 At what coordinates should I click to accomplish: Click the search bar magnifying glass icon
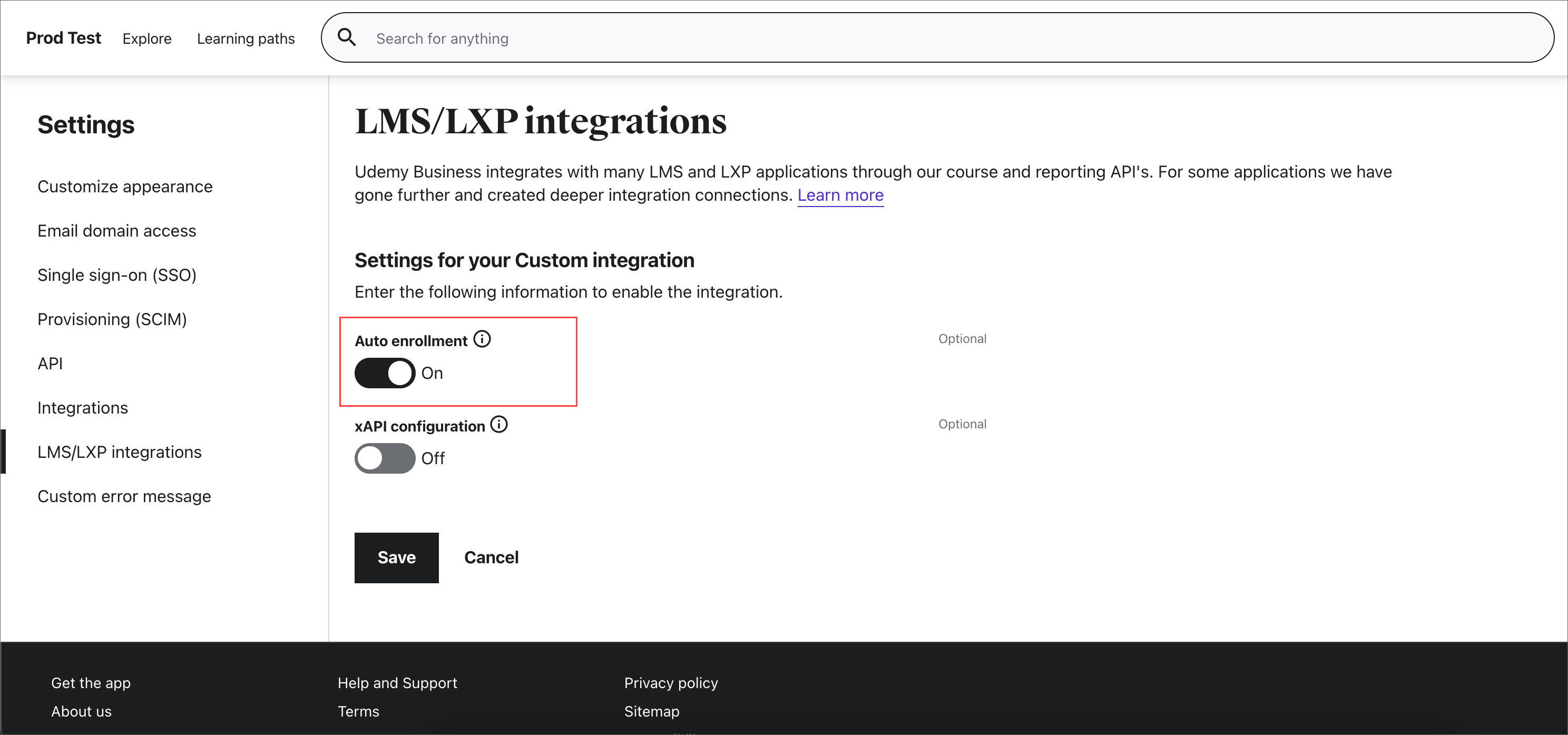click(x=347, y=37)
